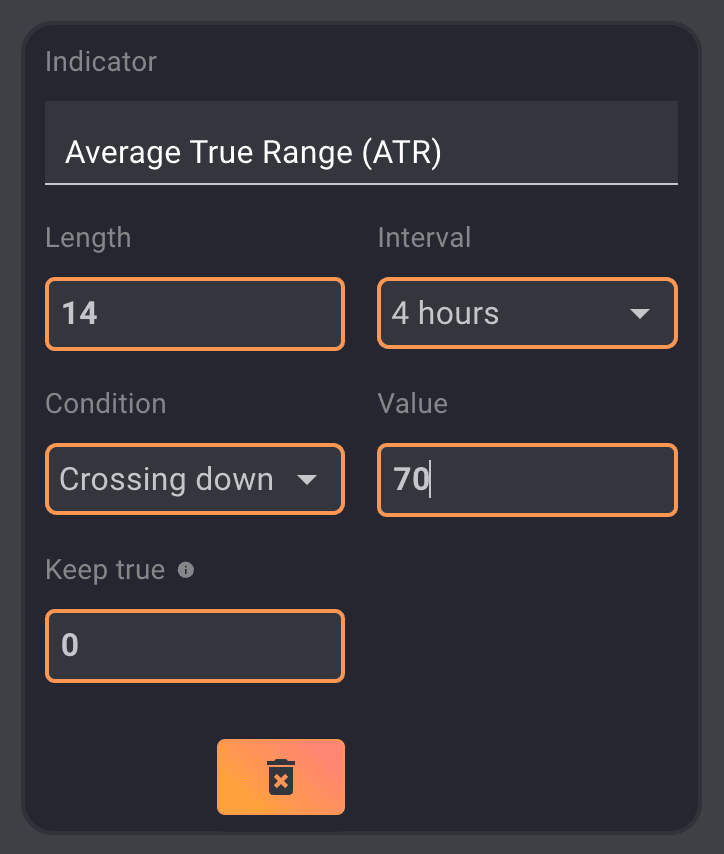Click the "Condition" label

106,404
